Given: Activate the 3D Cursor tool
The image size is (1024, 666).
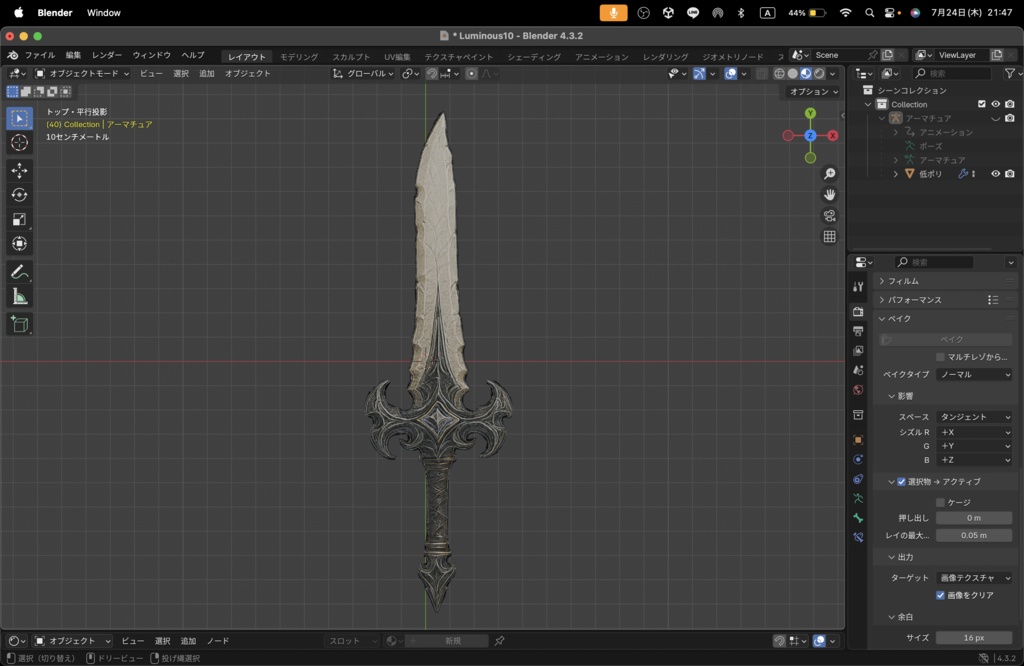Looking at the screenshot, I should (20, 143).
